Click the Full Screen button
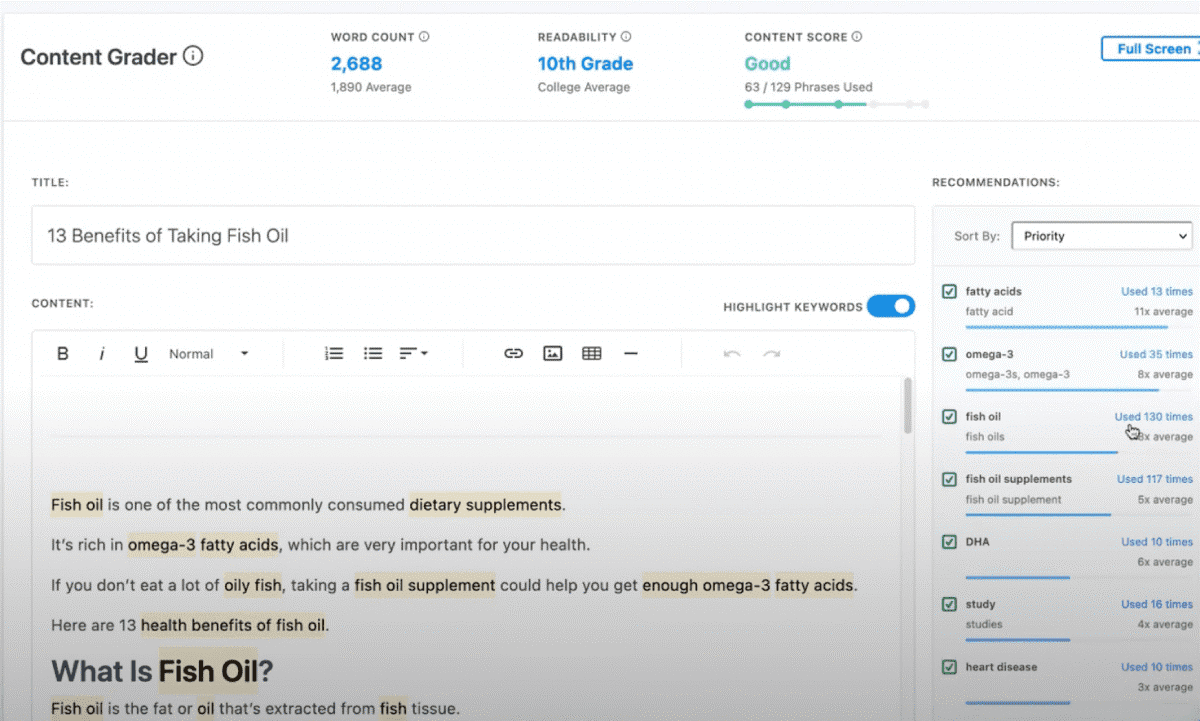 [x=1151, y=48]
